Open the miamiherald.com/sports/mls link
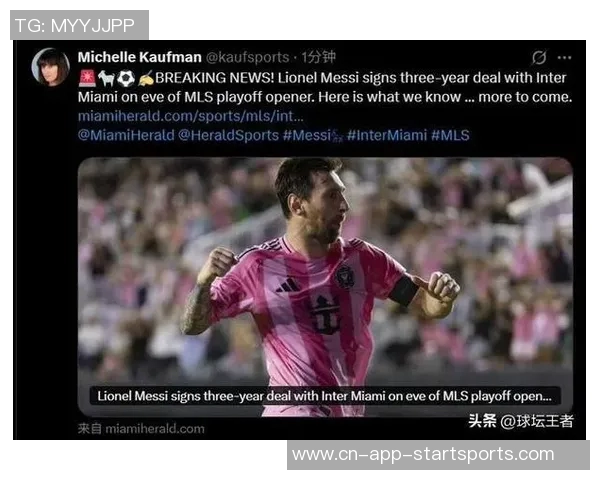Screen dimensions: 600x480 (191, 116)
